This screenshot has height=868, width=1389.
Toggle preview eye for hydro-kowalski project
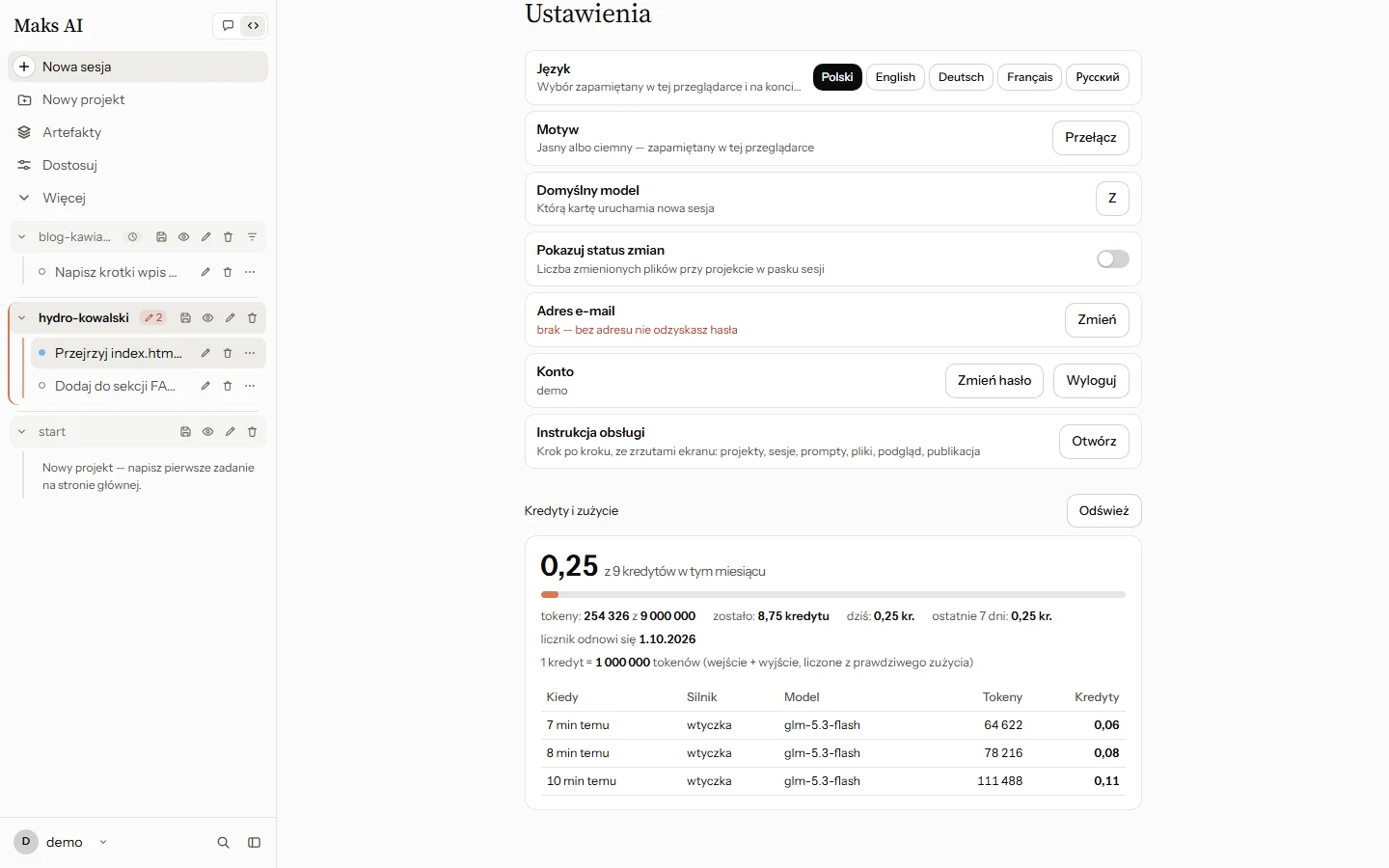pyautogui.click(x=207, y=318)
